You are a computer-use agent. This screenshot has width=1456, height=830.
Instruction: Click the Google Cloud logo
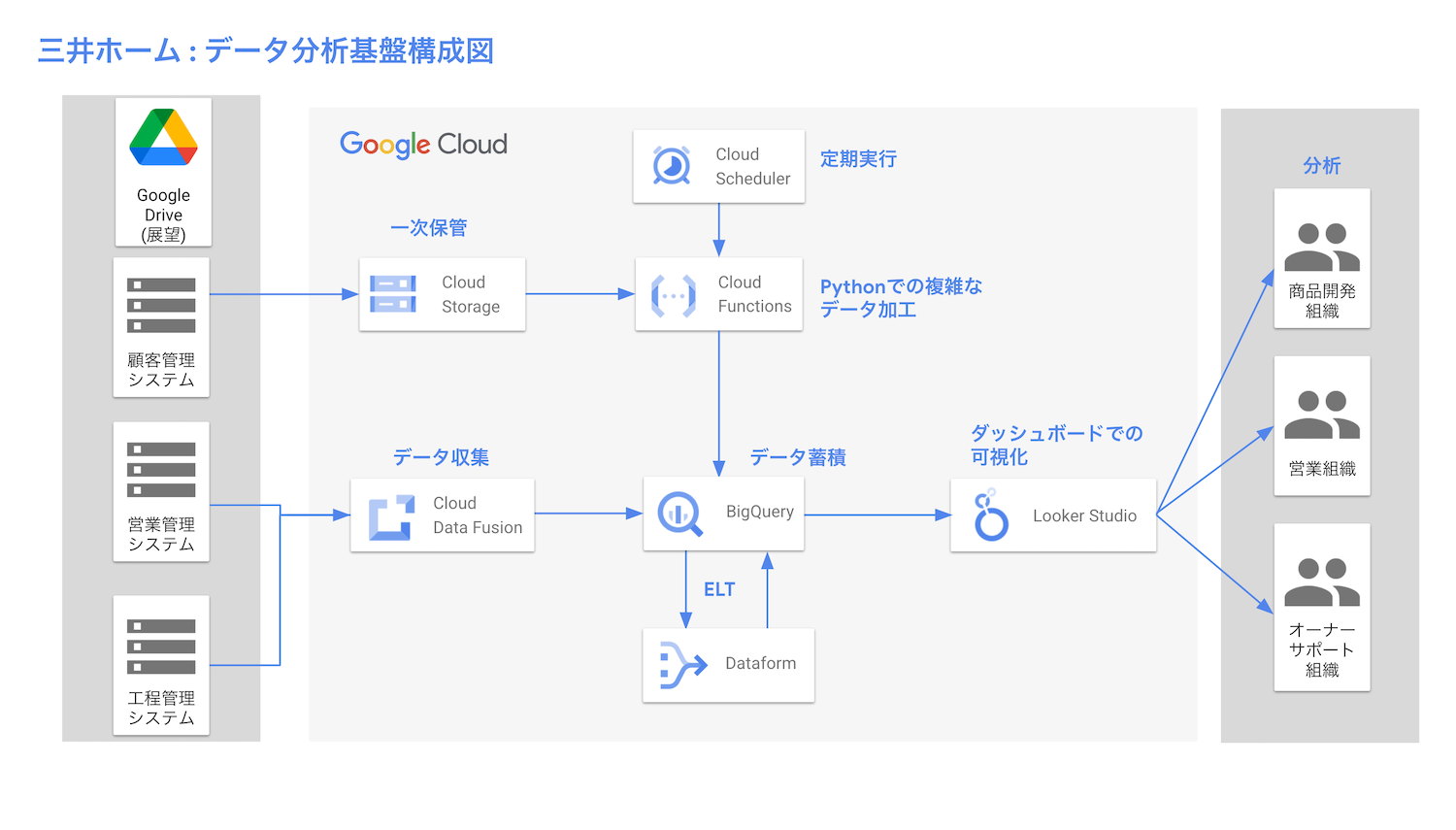click(x=423, y=145)
